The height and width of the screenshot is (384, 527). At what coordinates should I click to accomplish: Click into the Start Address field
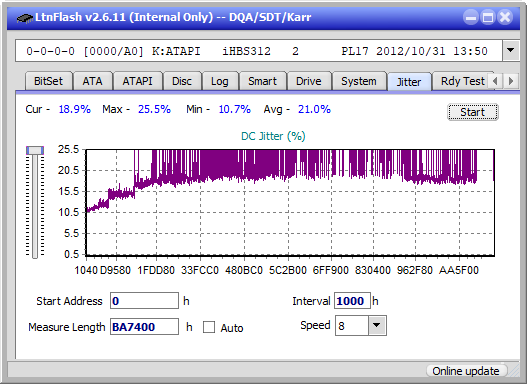coord(145,301)
